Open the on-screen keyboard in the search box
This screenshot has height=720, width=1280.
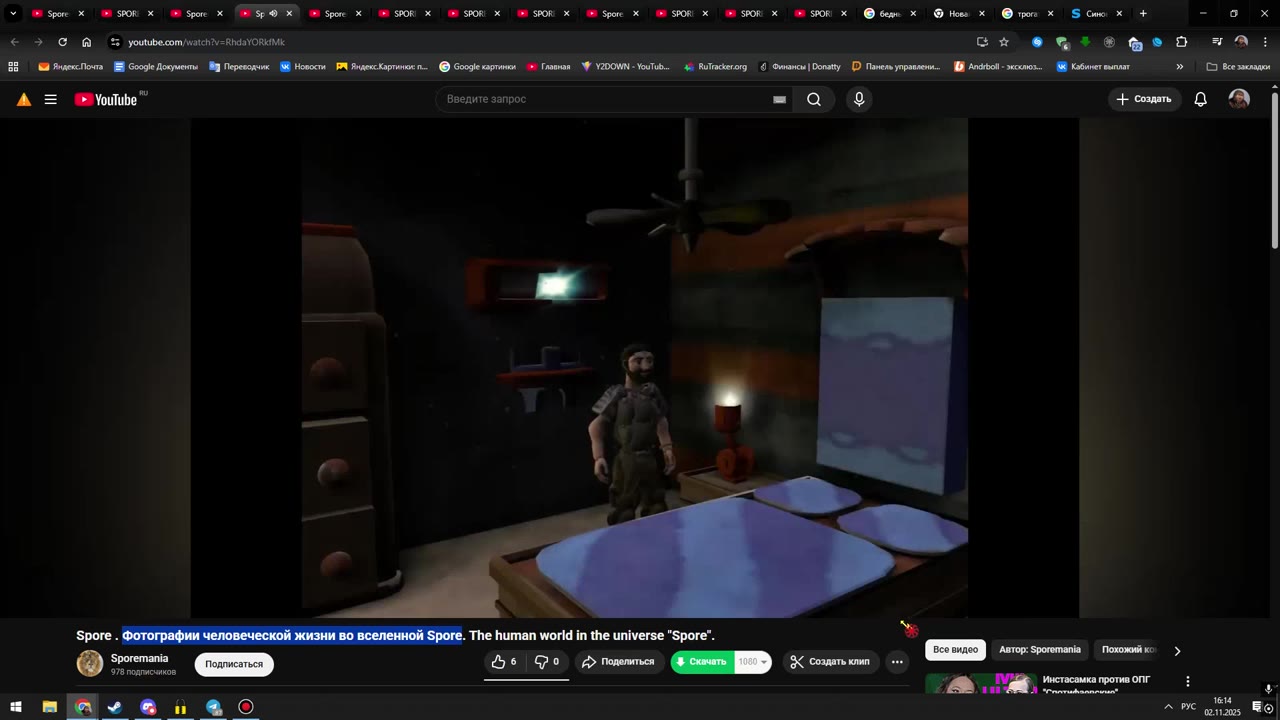click(780, 99)
